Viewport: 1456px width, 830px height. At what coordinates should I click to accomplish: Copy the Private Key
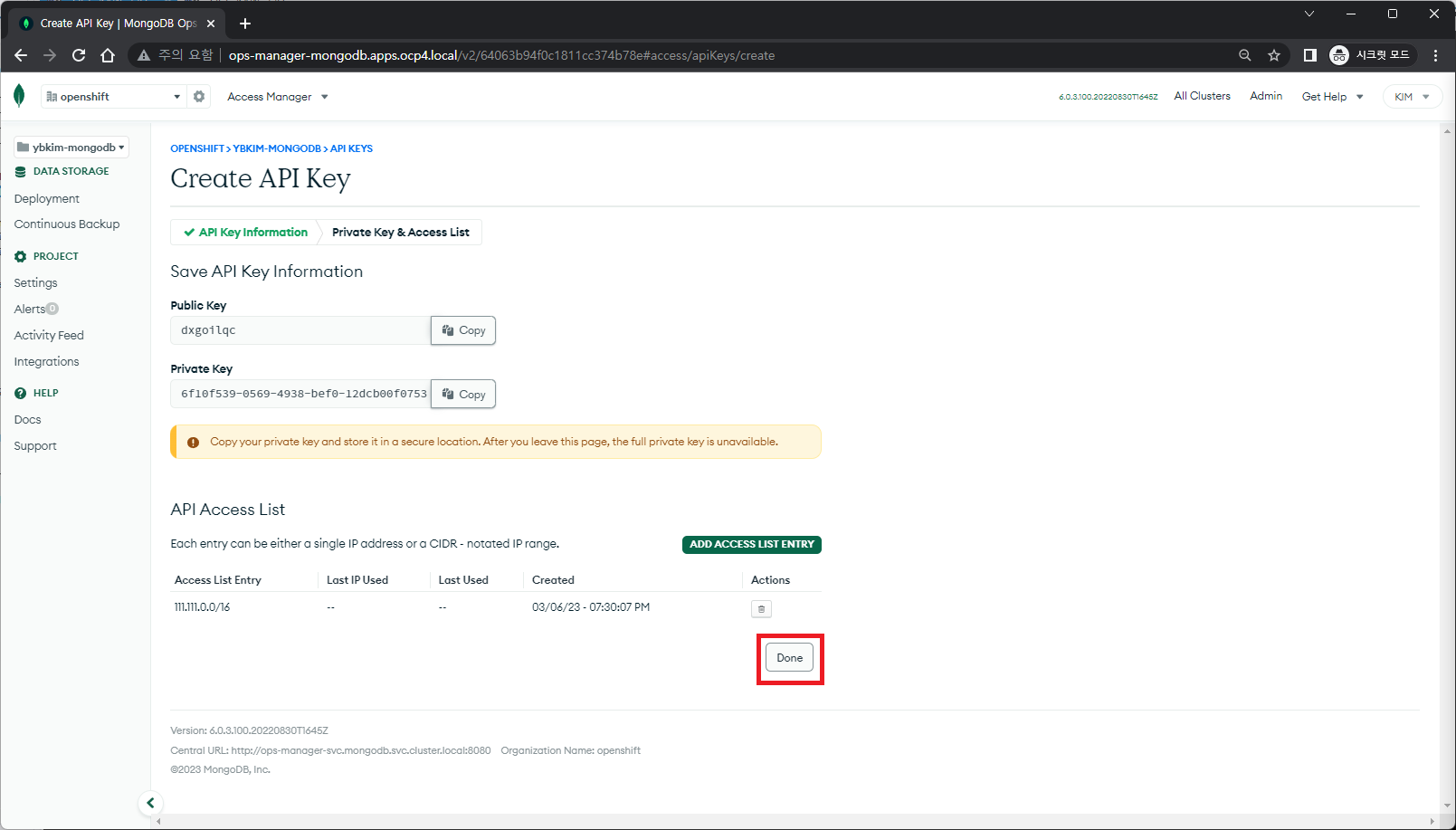[463, 394]
